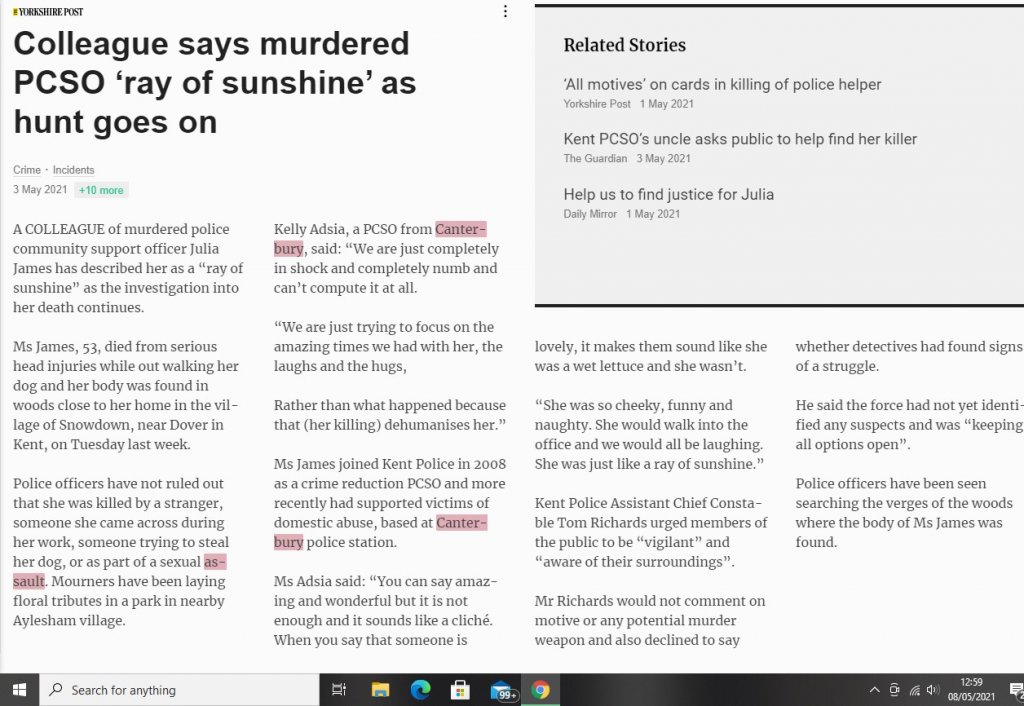Open the Wi-Fi network tray icon
This screenshot has height=706, width=1024.
[x=914, y=689]
